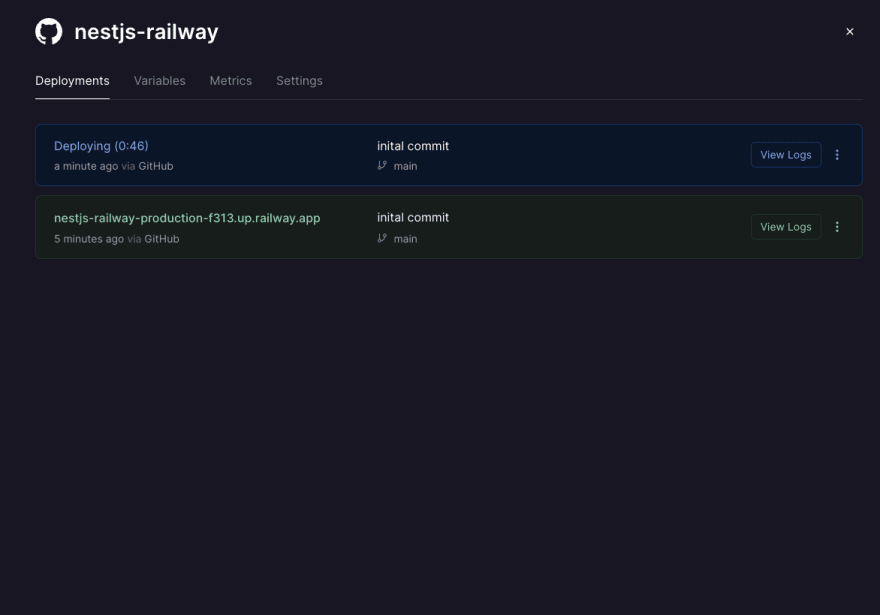Image resolution: width=880 pixels, height=615 pixels.
Task: Select the Deployments tab
Action: click(72, 81)
